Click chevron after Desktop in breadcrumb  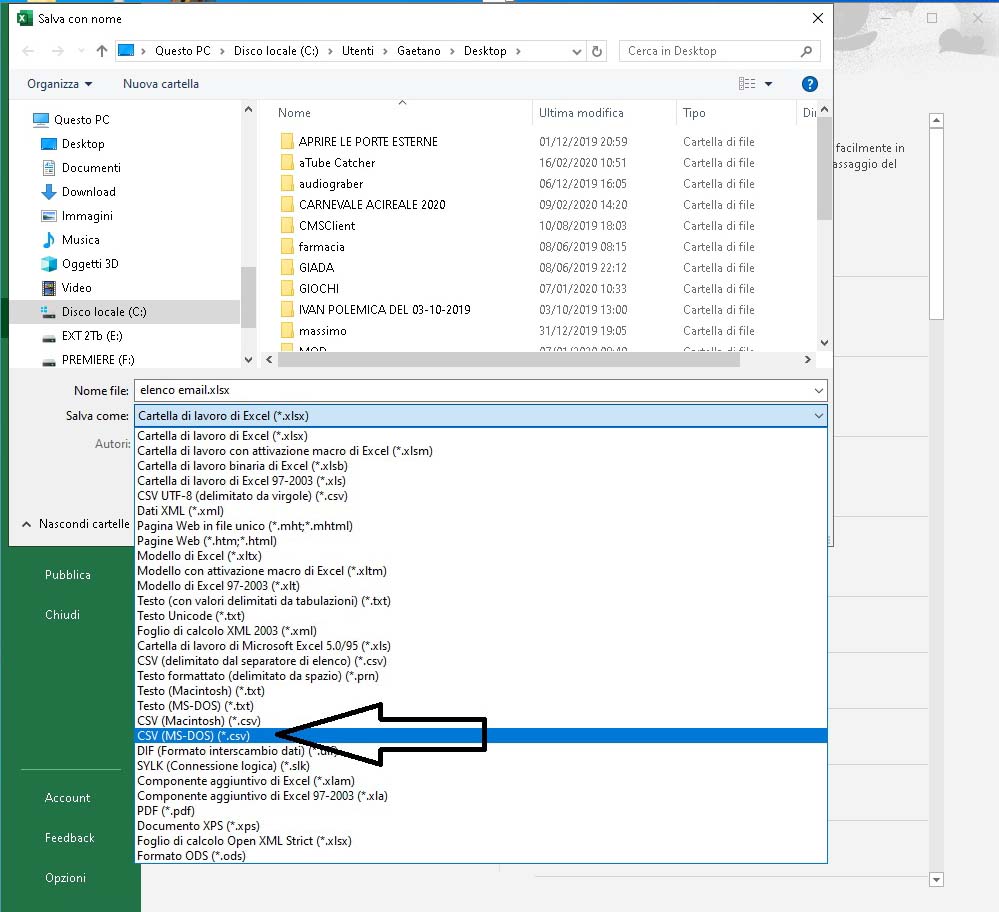(x=518, y=51)
